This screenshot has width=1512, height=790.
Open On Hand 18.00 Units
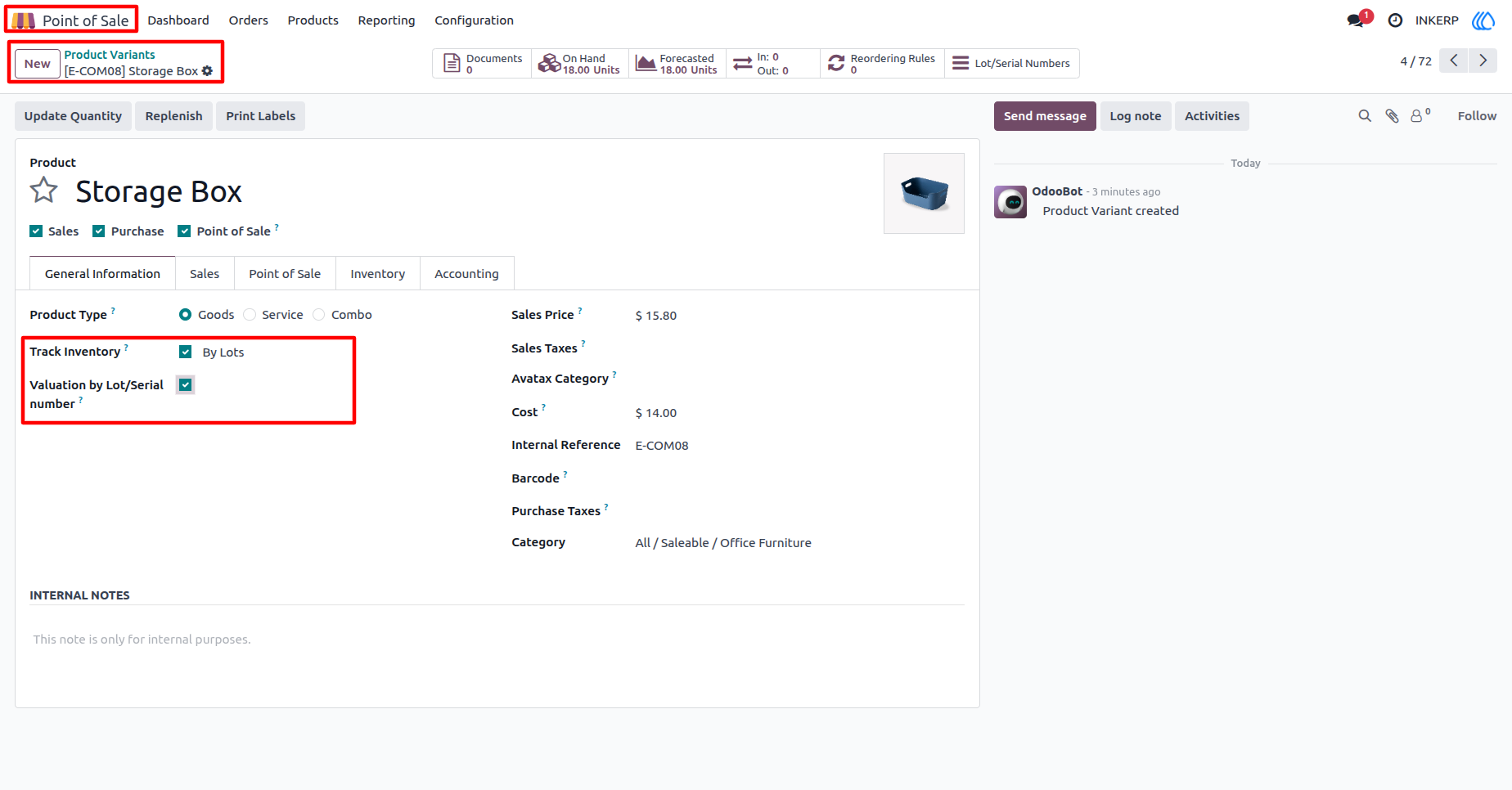580,64
